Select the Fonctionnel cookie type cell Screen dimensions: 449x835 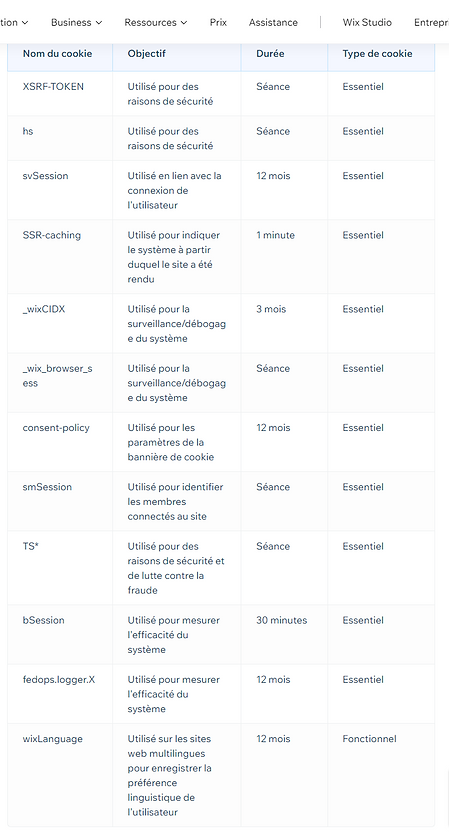pyautogui.click(x=369, y=739)
